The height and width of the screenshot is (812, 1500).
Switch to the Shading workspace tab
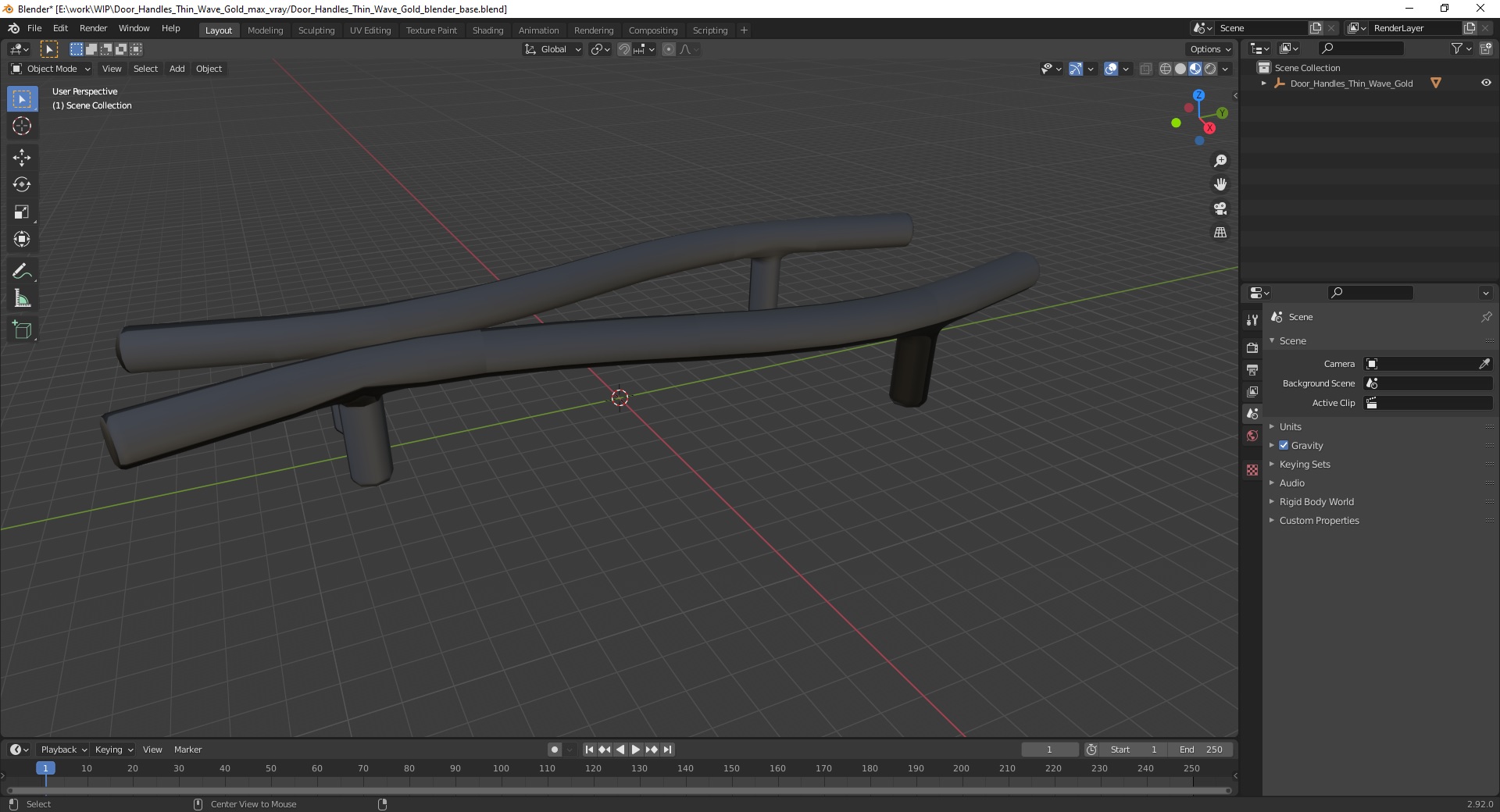click(x=487, y=30)
